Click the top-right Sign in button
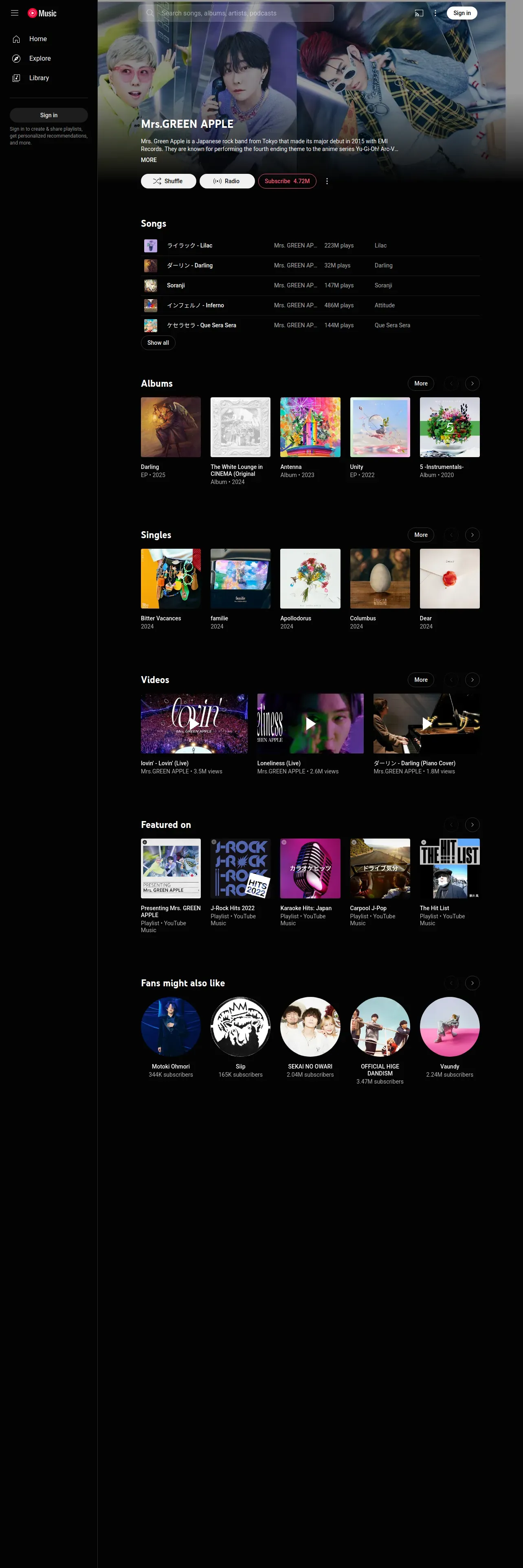523x1568 pixels. [x=461, y=13]
